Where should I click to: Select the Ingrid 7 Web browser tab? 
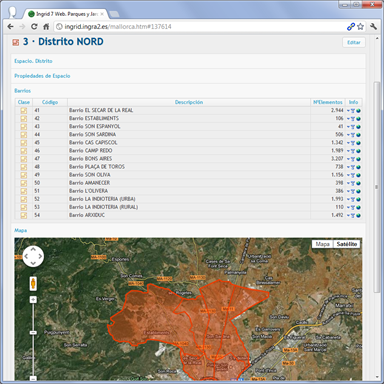click(66, 14)
